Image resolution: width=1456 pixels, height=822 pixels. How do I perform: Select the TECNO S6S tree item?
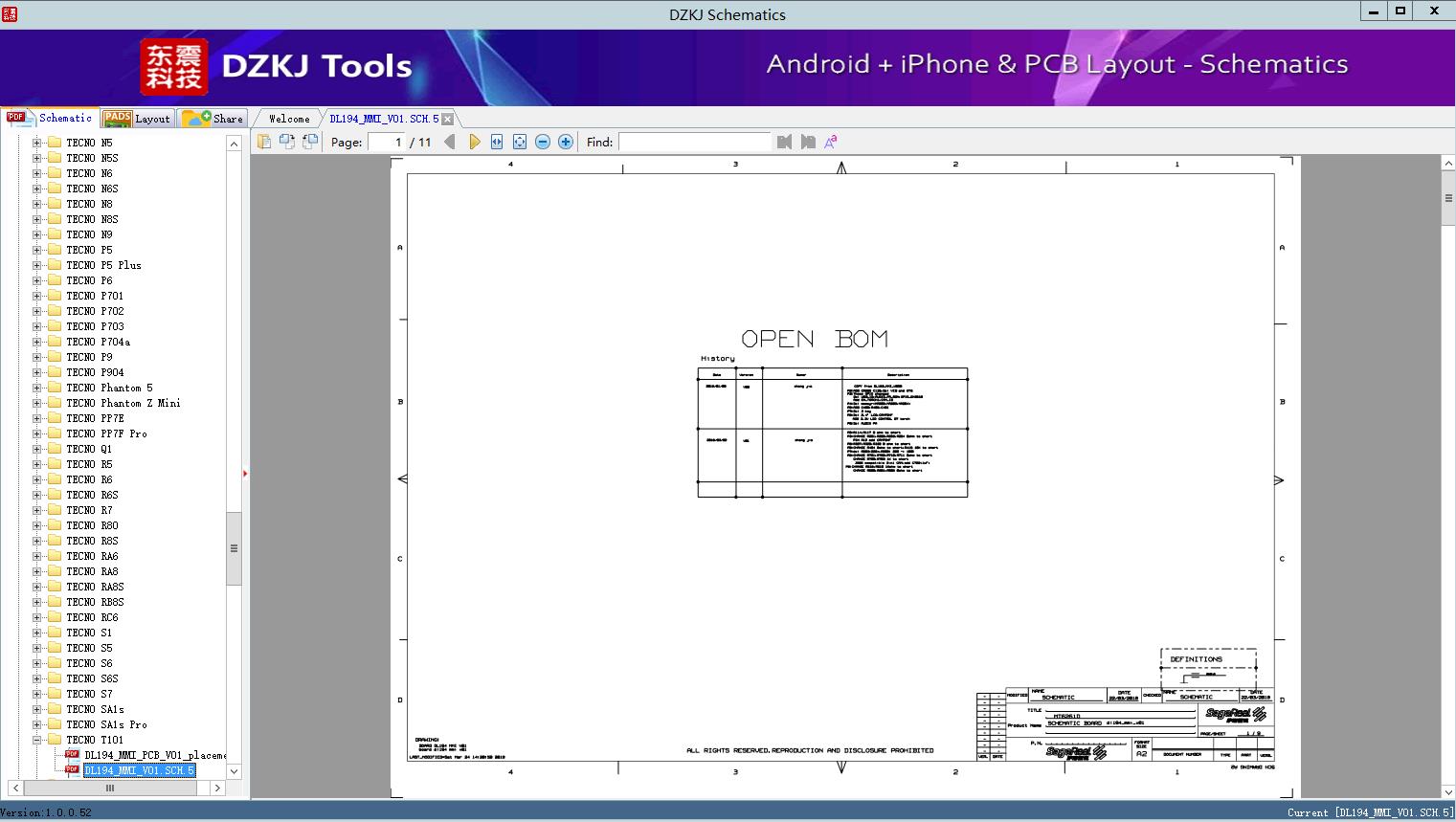point(92,678)
